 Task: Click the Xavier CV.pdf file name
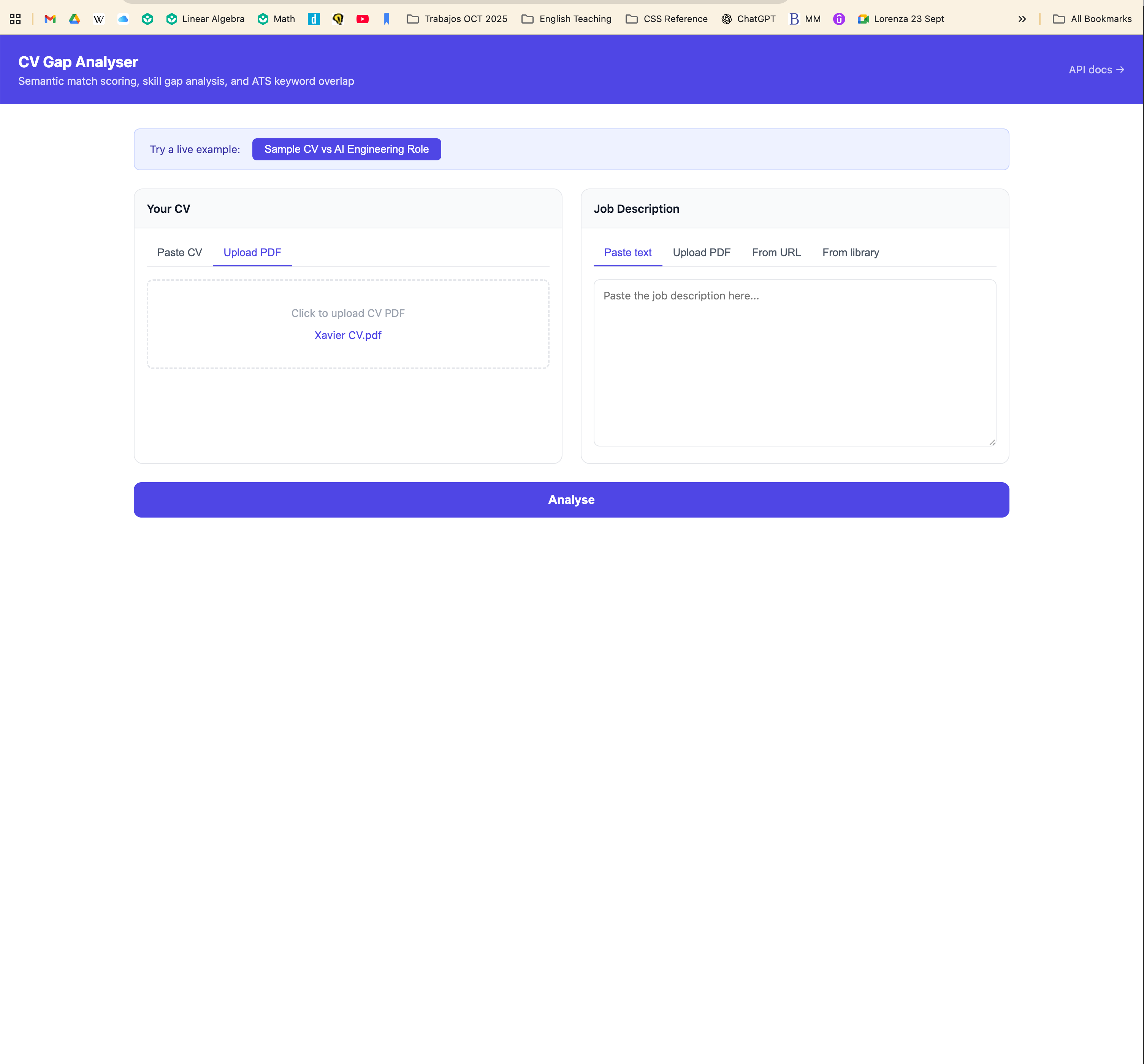[348, 335]
